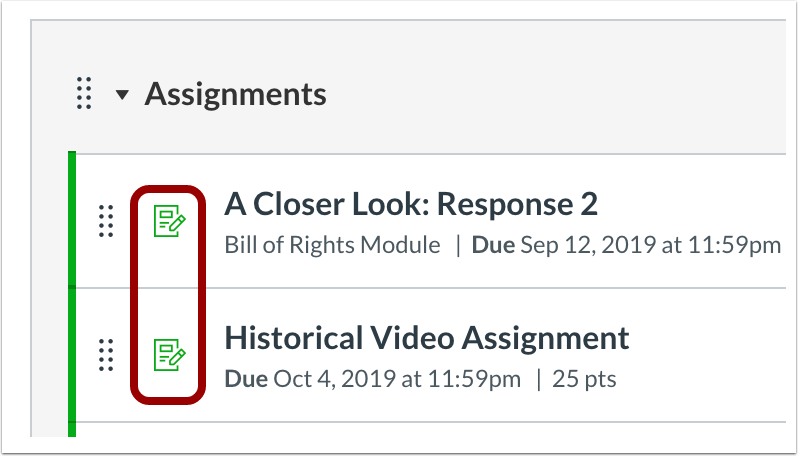Click the Sep 12, 2019 due date

click(x=587, y=245)
